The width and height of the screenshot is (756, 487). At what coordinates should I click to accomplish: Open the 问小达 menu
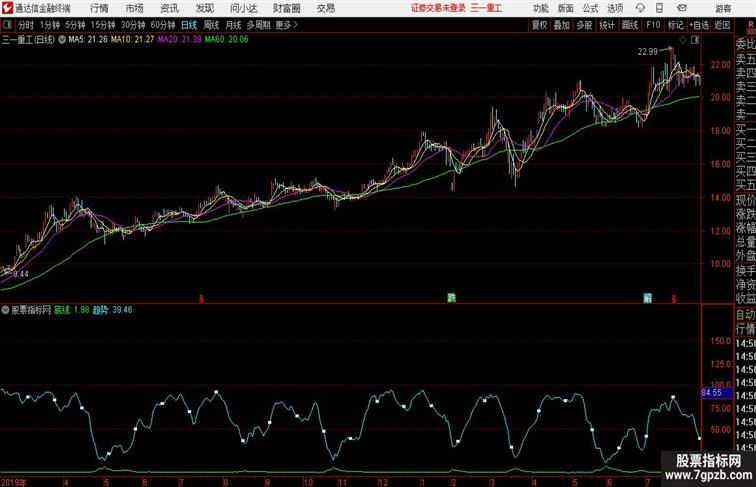243,8
